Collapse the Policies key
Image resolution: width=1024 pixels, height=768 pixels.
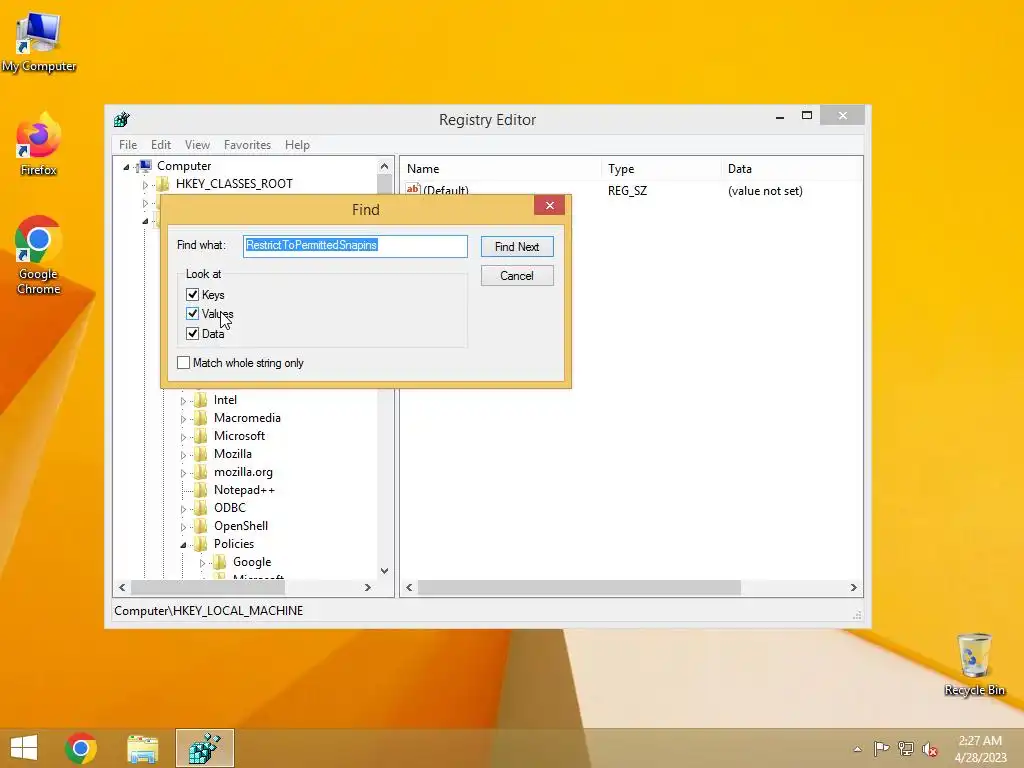point(184,545)
